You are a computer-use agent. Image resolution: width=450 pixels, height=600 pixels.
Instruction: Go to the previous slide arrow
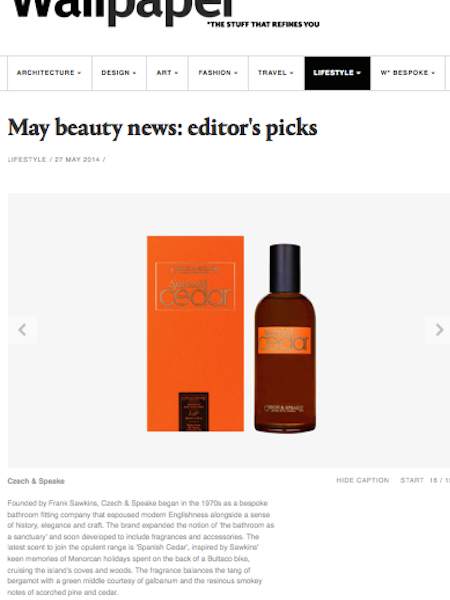coord(23,329)
